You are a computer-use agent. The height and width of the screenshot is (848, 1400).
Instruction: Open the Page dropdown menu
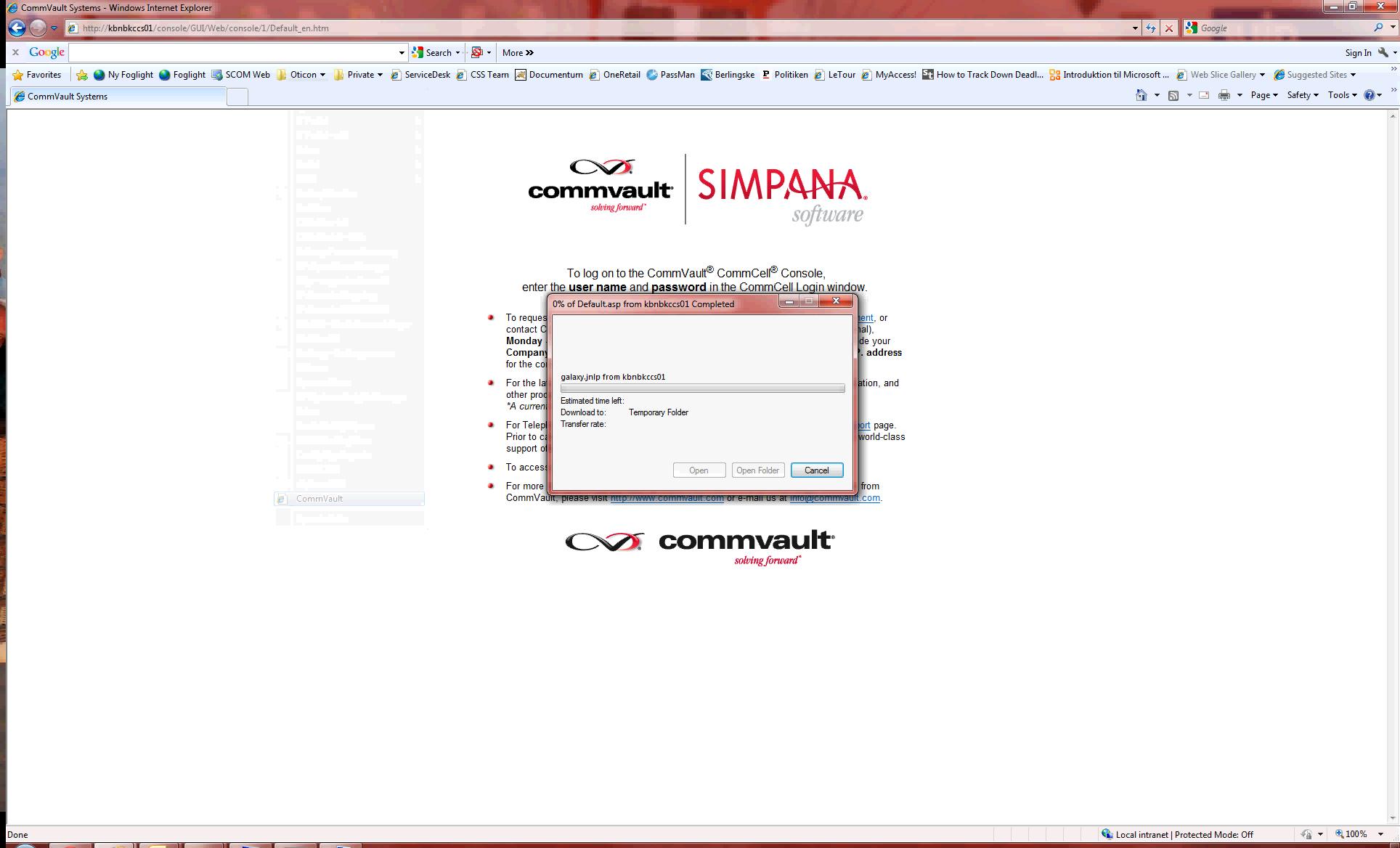tap(1264, 95)
